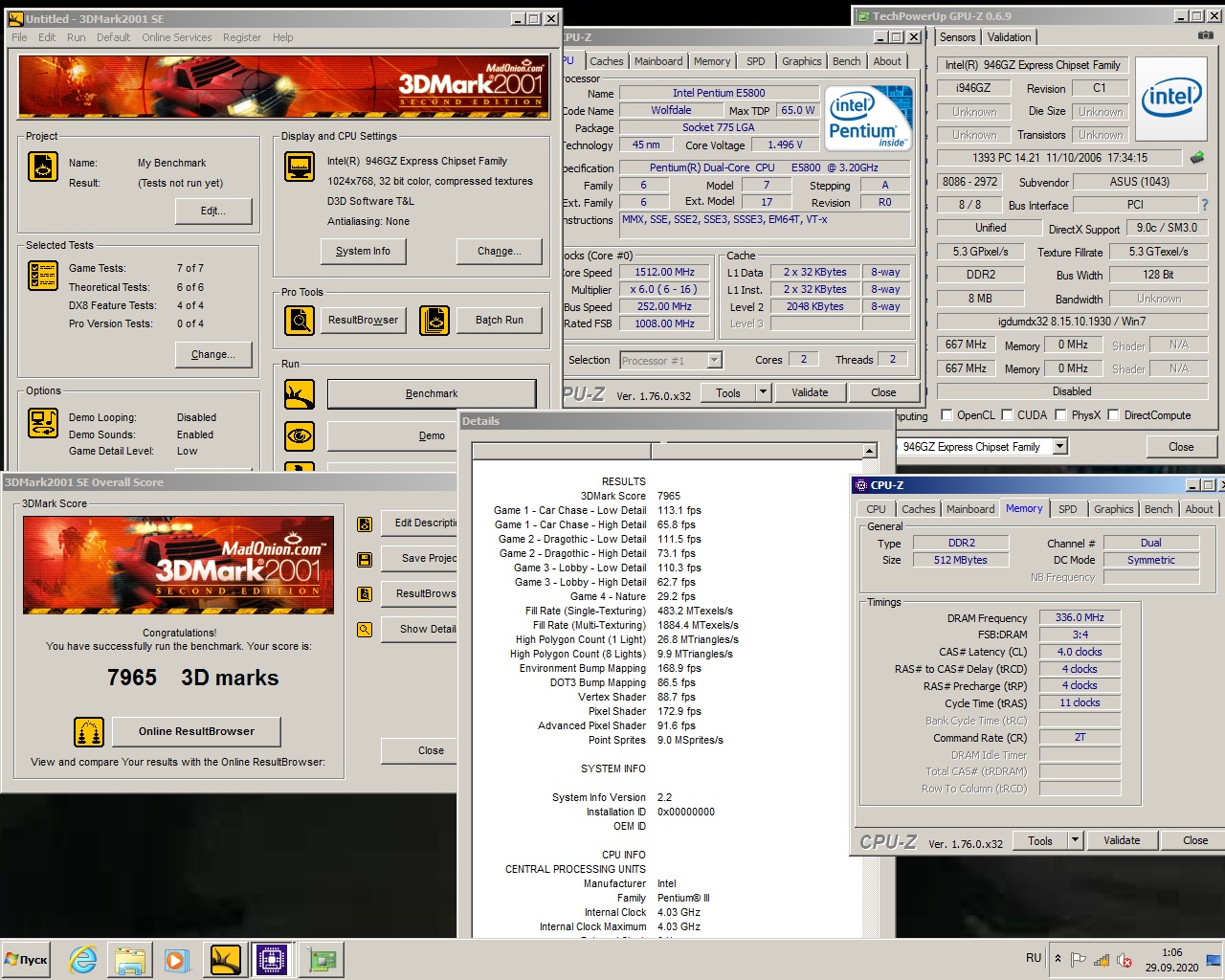This screenshot has width=1225, height=980.
Task: Click the eye icon next to Demo
Action: tap(300, 435)
